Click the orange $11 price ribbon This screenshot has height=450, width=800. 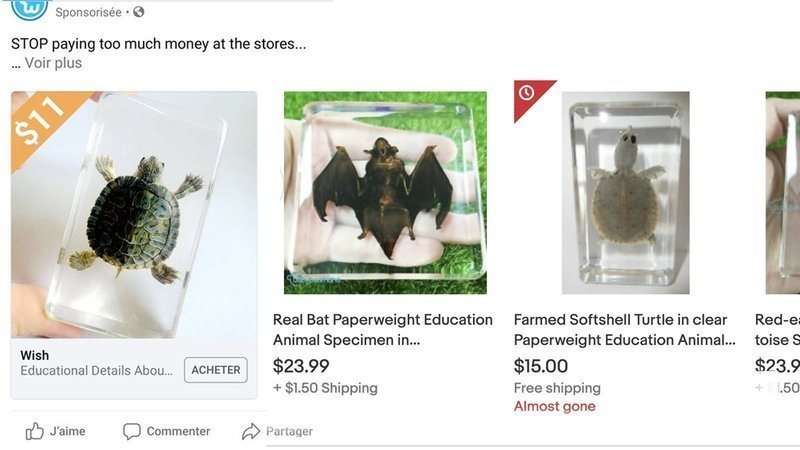click(x=40, y=120)
